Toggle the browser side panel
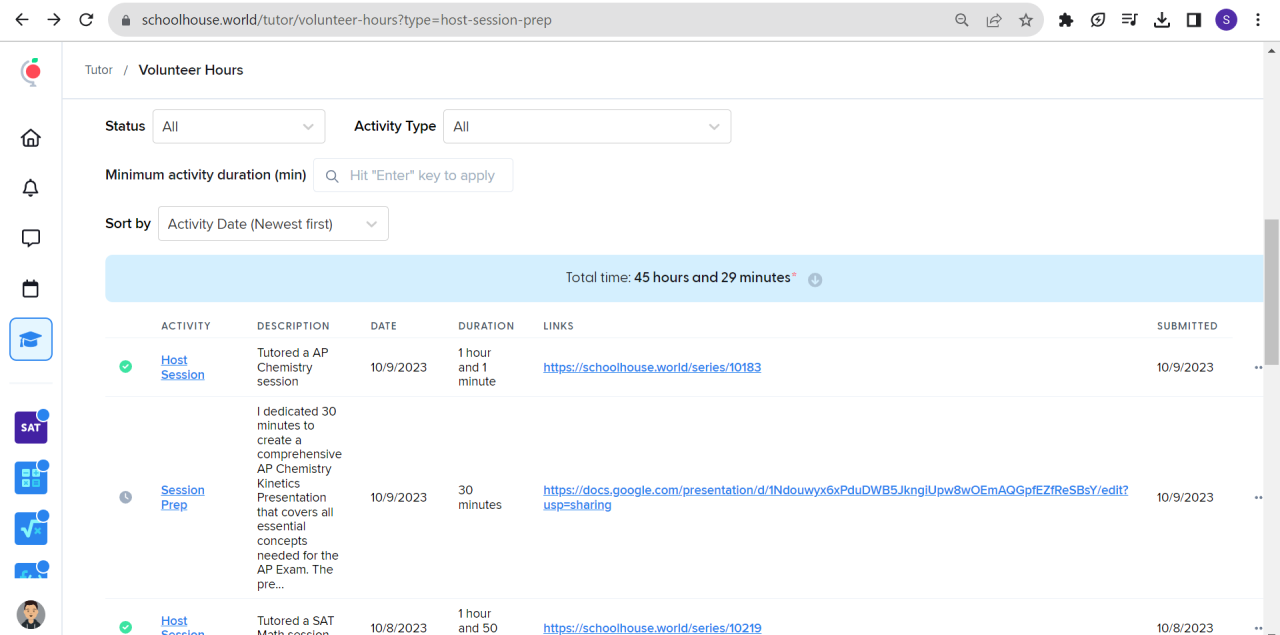 [x=1194, y=20]
